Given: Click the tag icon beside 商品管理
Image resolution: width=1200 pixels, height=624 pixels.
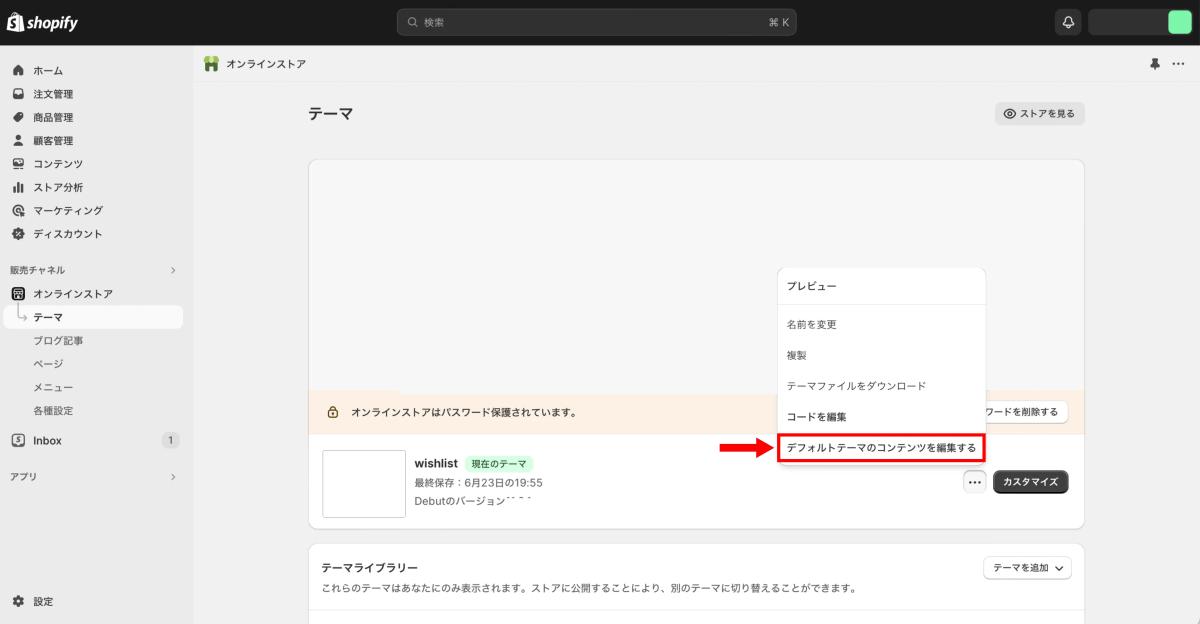Looking at the screenshot, I should tap(18, 117).
